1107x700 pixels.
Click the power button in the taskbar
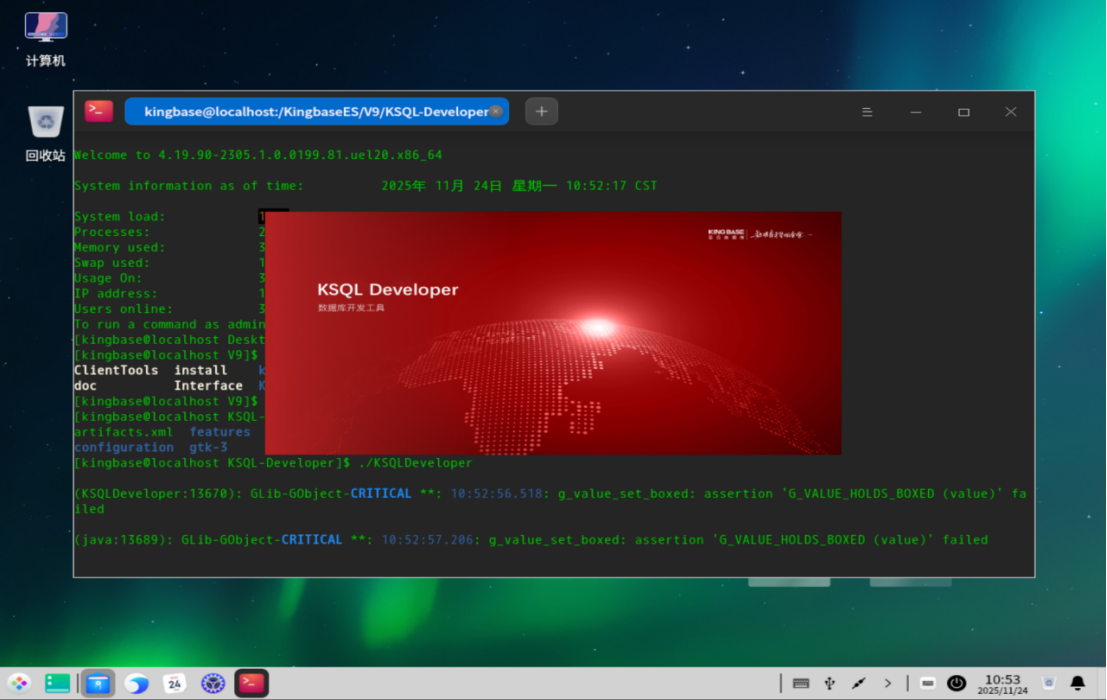pyautogui.click(x=957, y=683)
